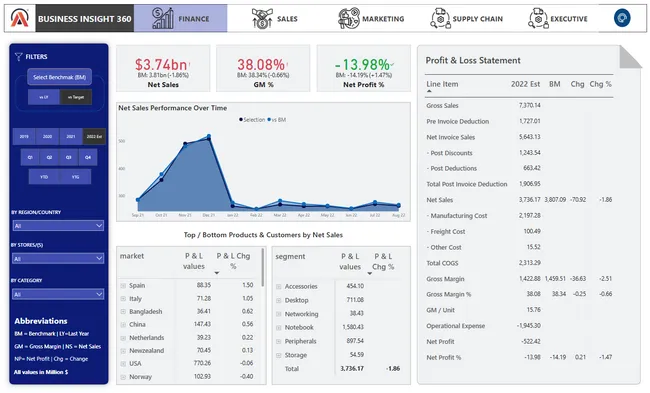Image resolution: width=650 pixels, height=393 pixels.
Task: Click the Net Profit % -13.98% card
Action: [364, 68]
